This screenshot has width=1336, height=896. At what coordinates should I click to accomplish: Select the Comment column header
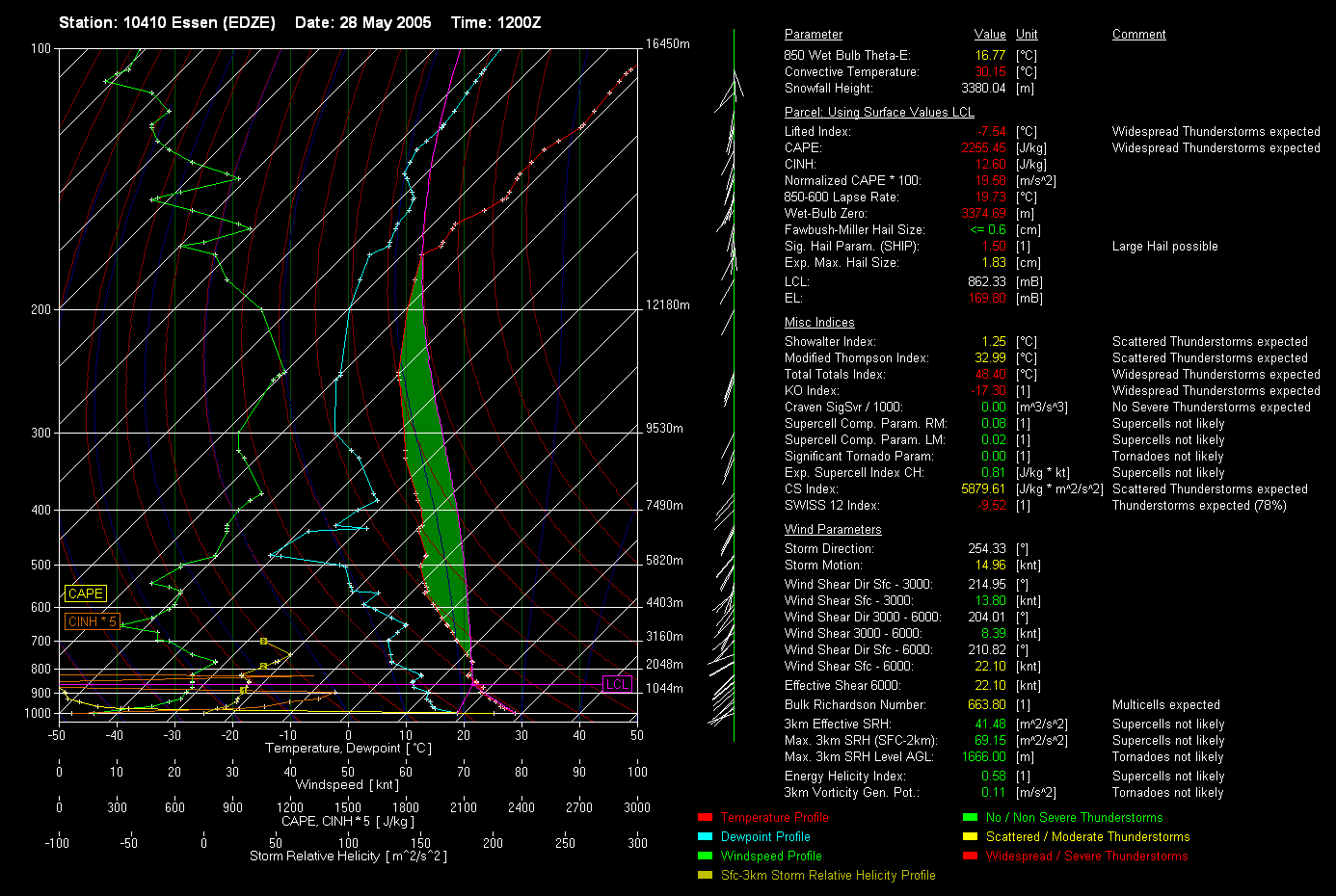[x=1138, y=34]
